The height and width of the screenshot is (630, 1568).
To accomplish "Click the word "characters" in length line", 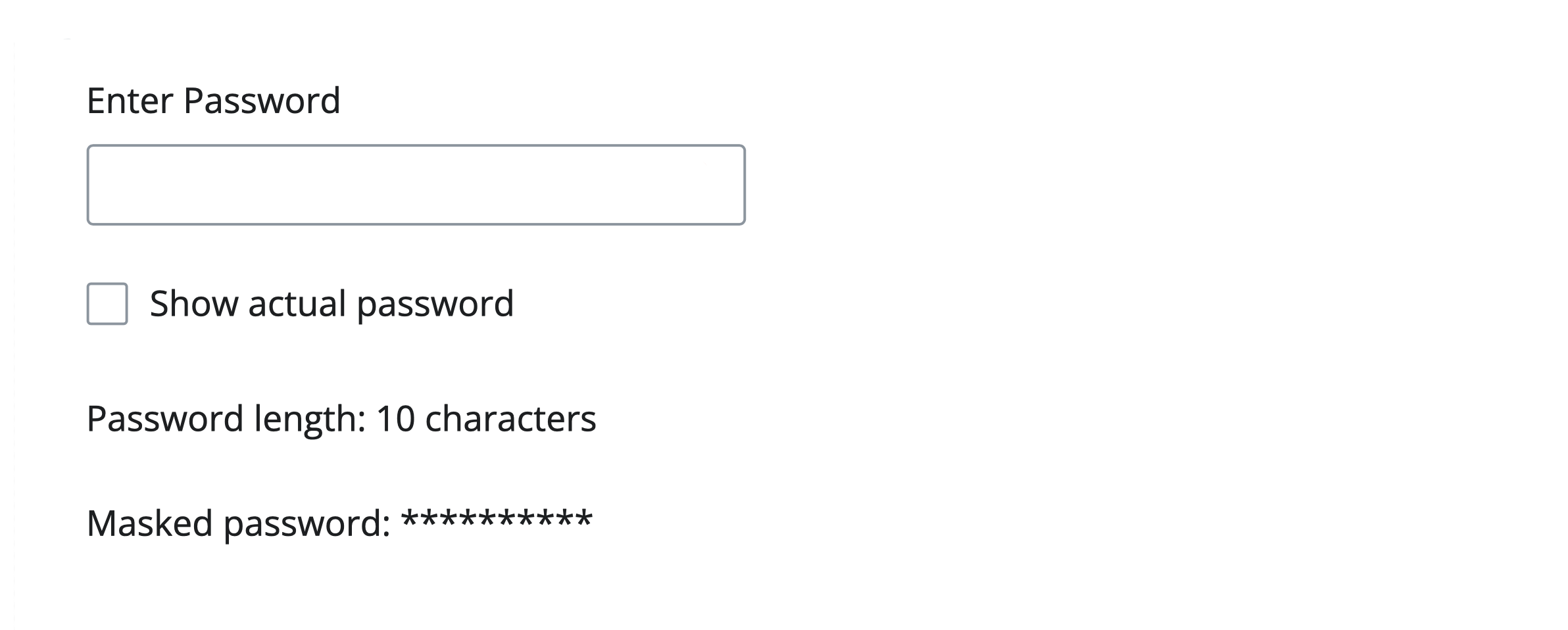I will coord(510,419).
